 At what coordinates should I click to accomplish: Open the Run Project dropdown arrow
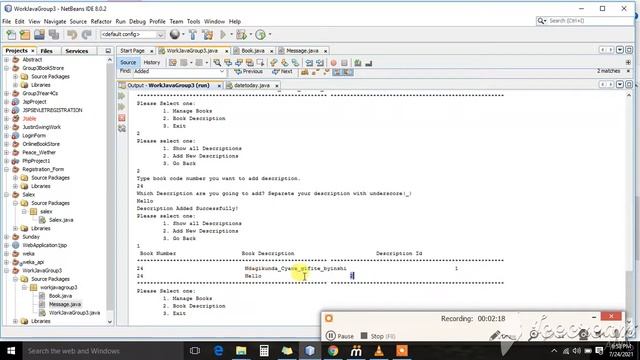pos(231,35)
